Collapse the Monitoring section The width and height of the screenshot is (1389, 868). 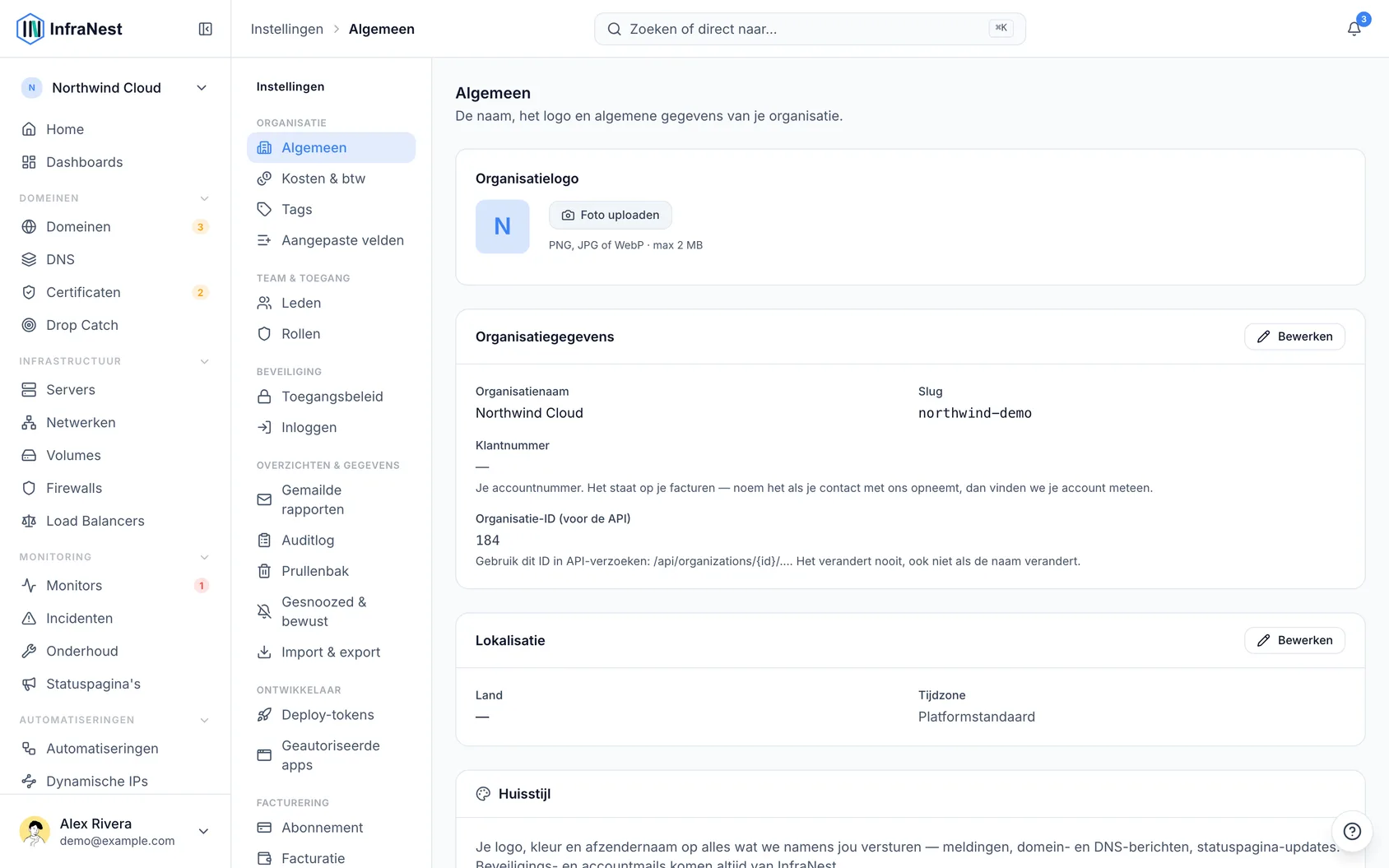point(204,557)
